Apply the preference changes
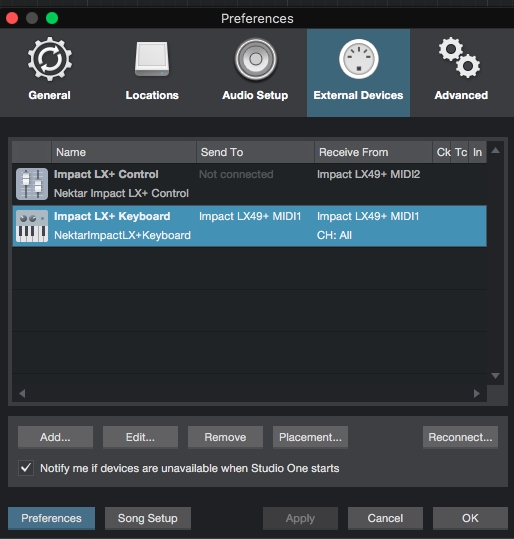514x539 pixels. tap(300, 518)
